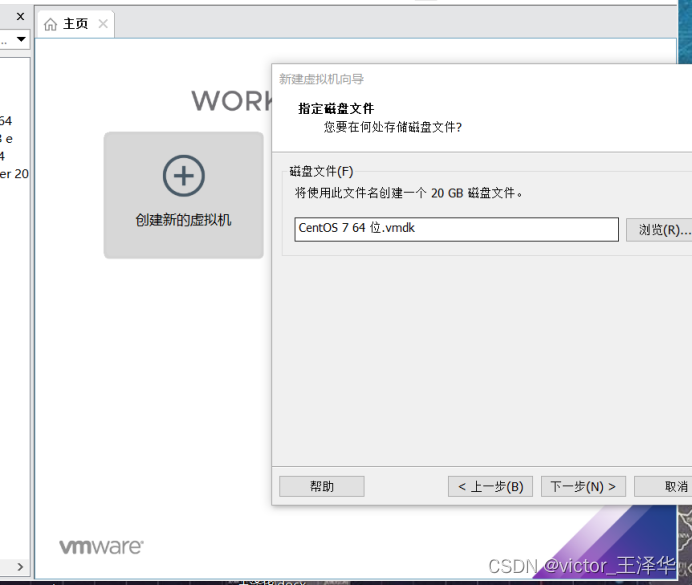Click the 磁盘文件(F) group label
This screenshot has height=585, width=692.
click(321, 171)
